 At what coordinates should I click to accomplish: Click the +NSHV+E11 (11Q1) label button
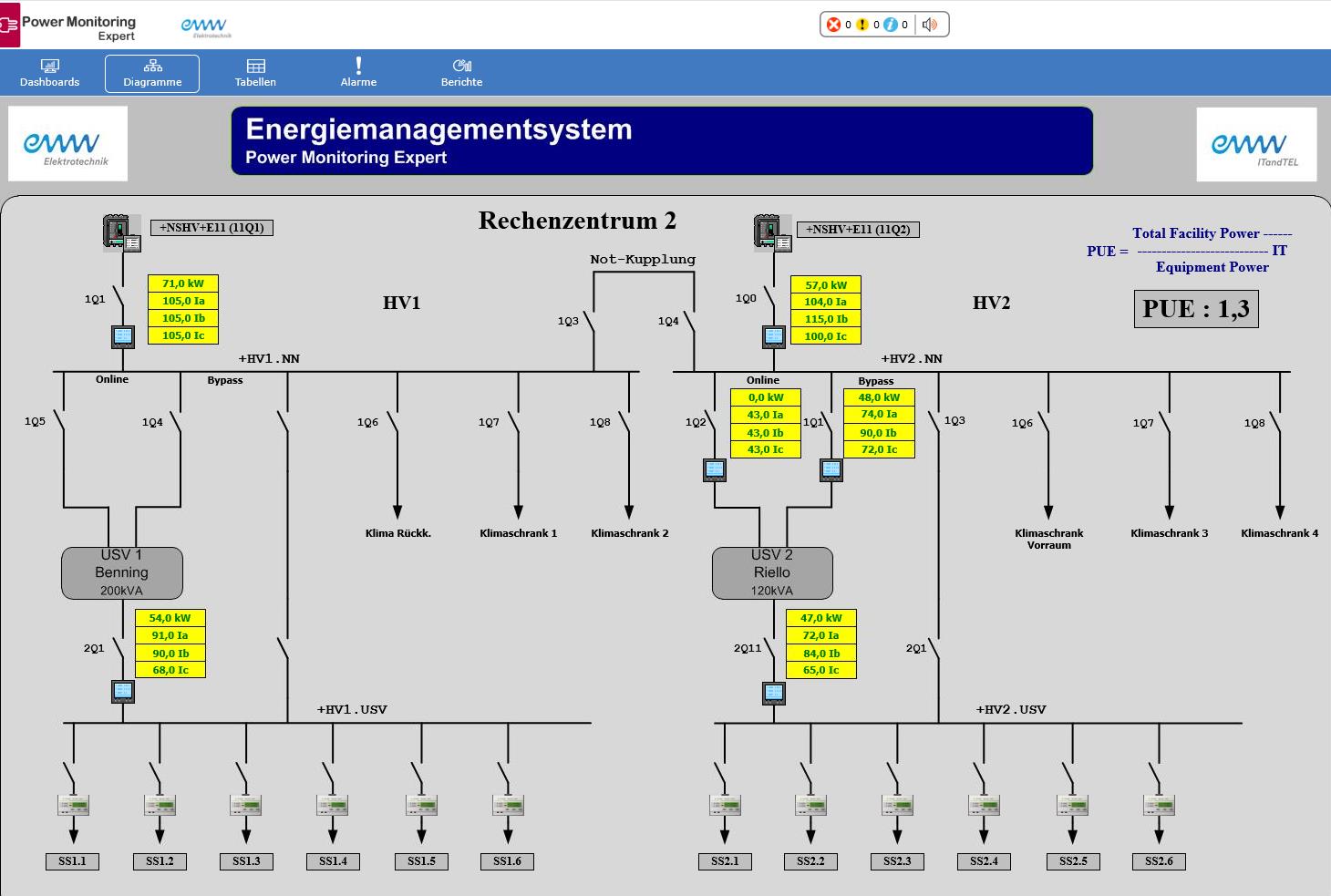pos(212,228)
